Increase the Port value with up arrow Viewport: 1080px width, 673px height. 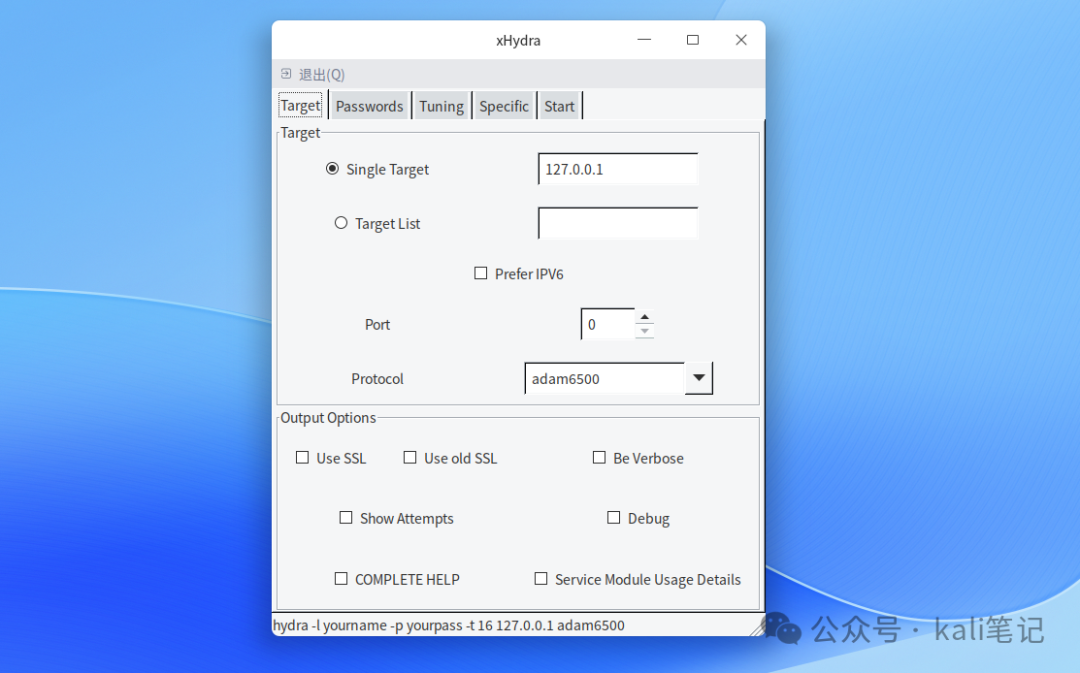tap(645, 317)
